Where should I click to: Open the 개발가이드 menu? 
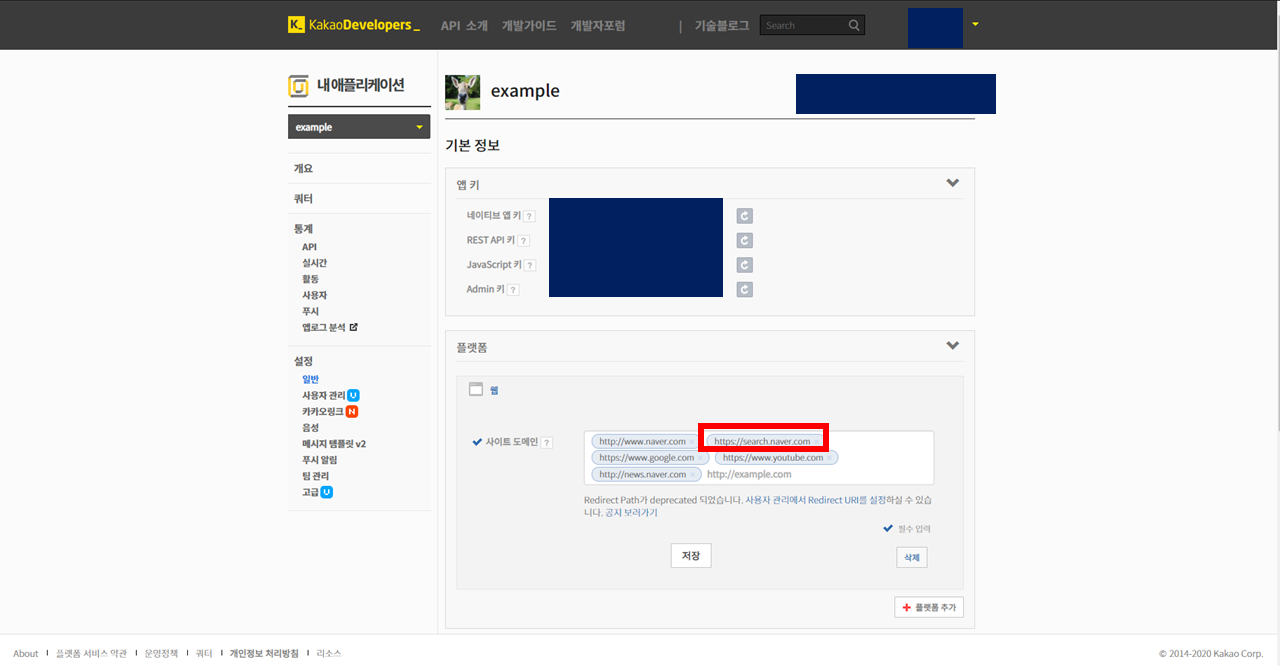[529, 26]
